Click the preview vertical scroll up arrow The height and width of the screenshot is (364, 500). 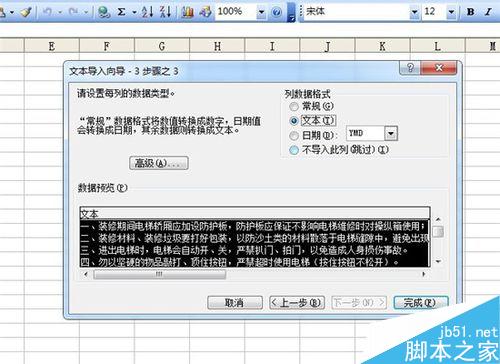(x=438, y=219)
